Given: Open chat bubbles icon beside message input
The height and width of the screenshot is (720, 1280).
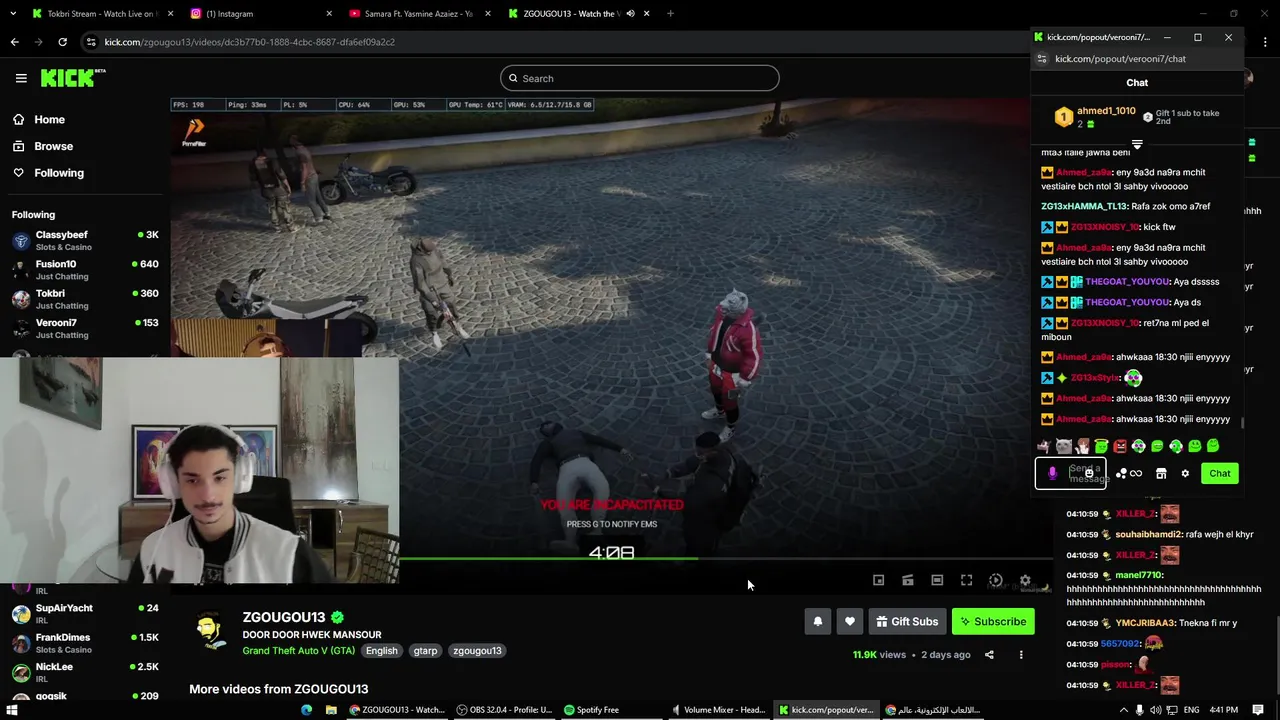Looking at the screenshot, I should coord(1121,473).
